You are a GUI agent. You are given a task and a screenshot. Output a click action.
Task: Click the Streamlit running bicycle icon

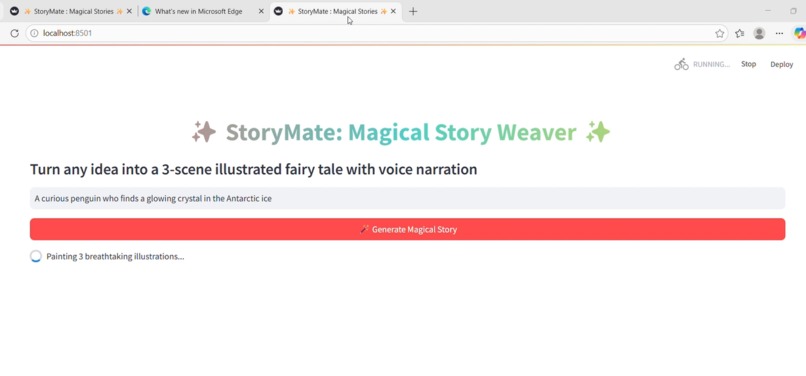(x=681, y=64)
